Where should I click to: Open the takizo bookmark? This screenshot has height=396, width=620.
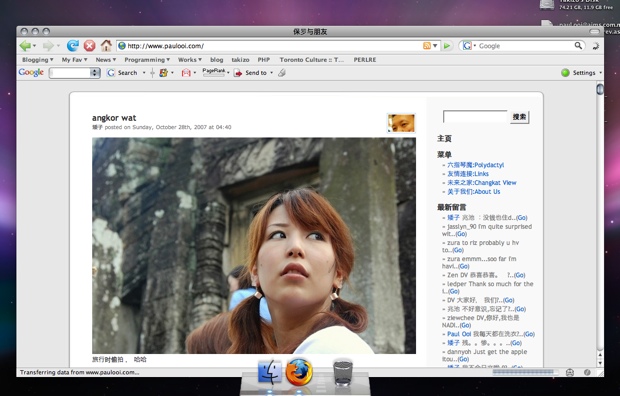tap(240, 60)
